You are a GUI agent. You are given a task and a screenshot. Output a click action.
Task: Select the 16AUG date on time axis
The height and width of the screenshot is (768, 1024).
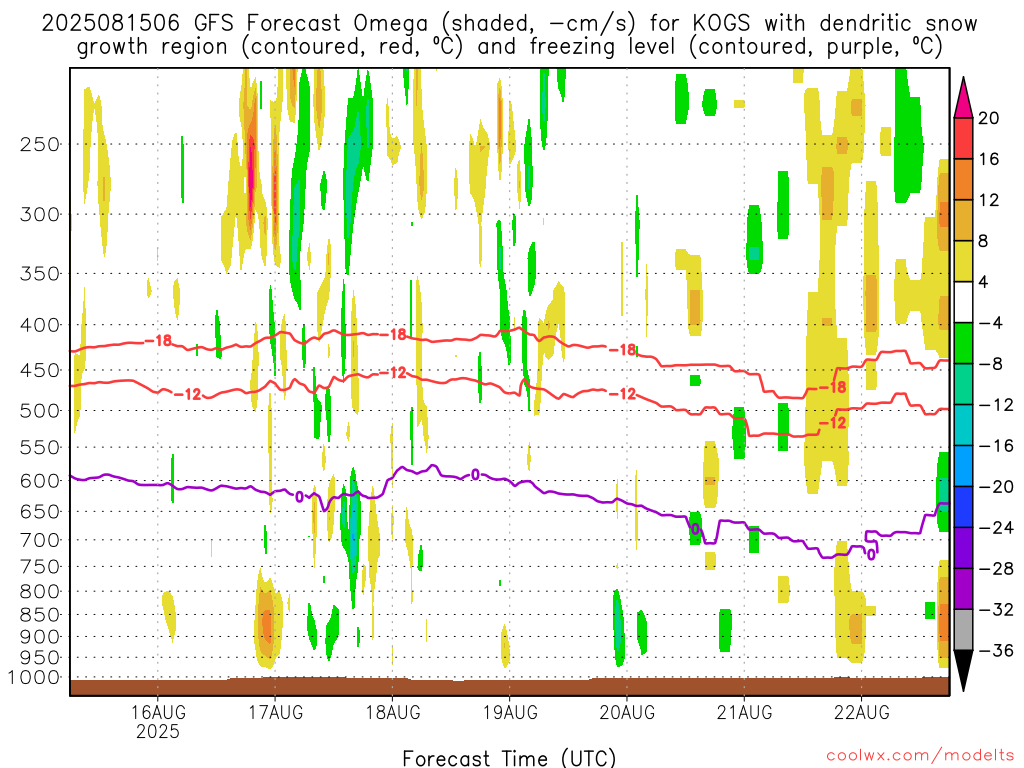(x=158, y=712)
